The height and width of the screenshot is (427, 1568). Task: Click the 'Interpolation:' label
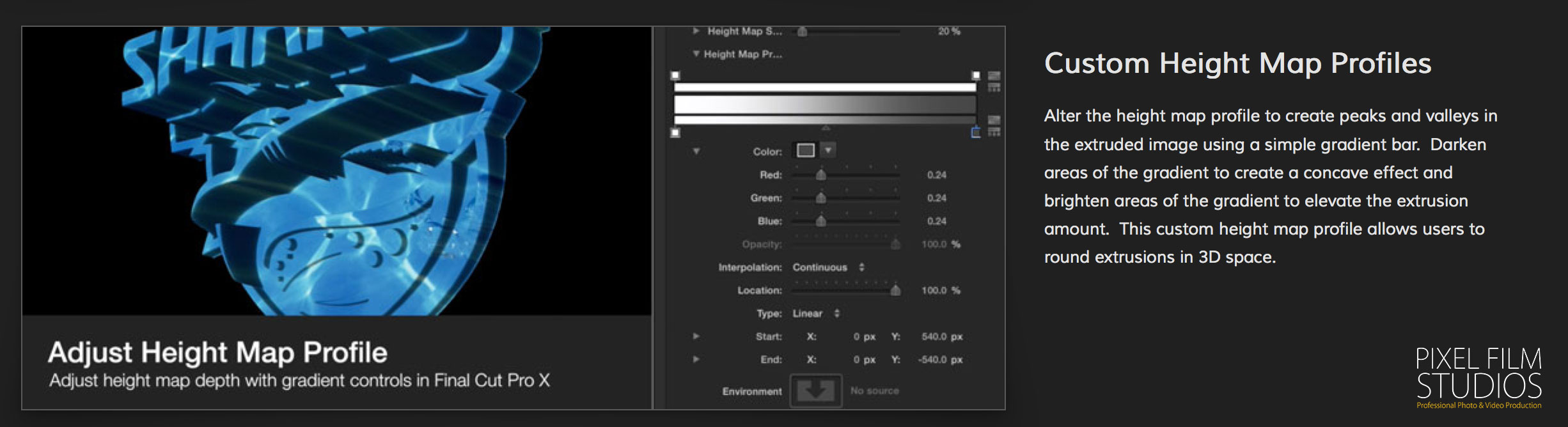point(750,267)
